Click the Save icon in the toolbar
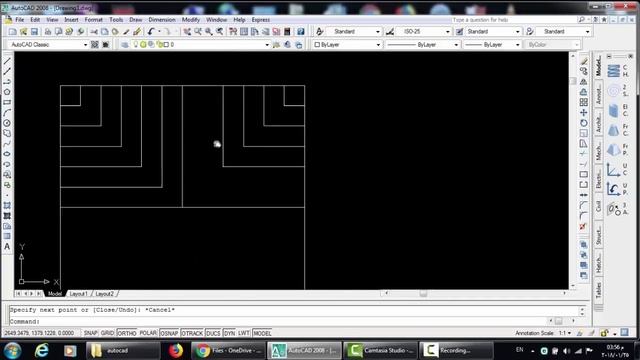This screenshot has width=640, height=360. pos(34,31)
